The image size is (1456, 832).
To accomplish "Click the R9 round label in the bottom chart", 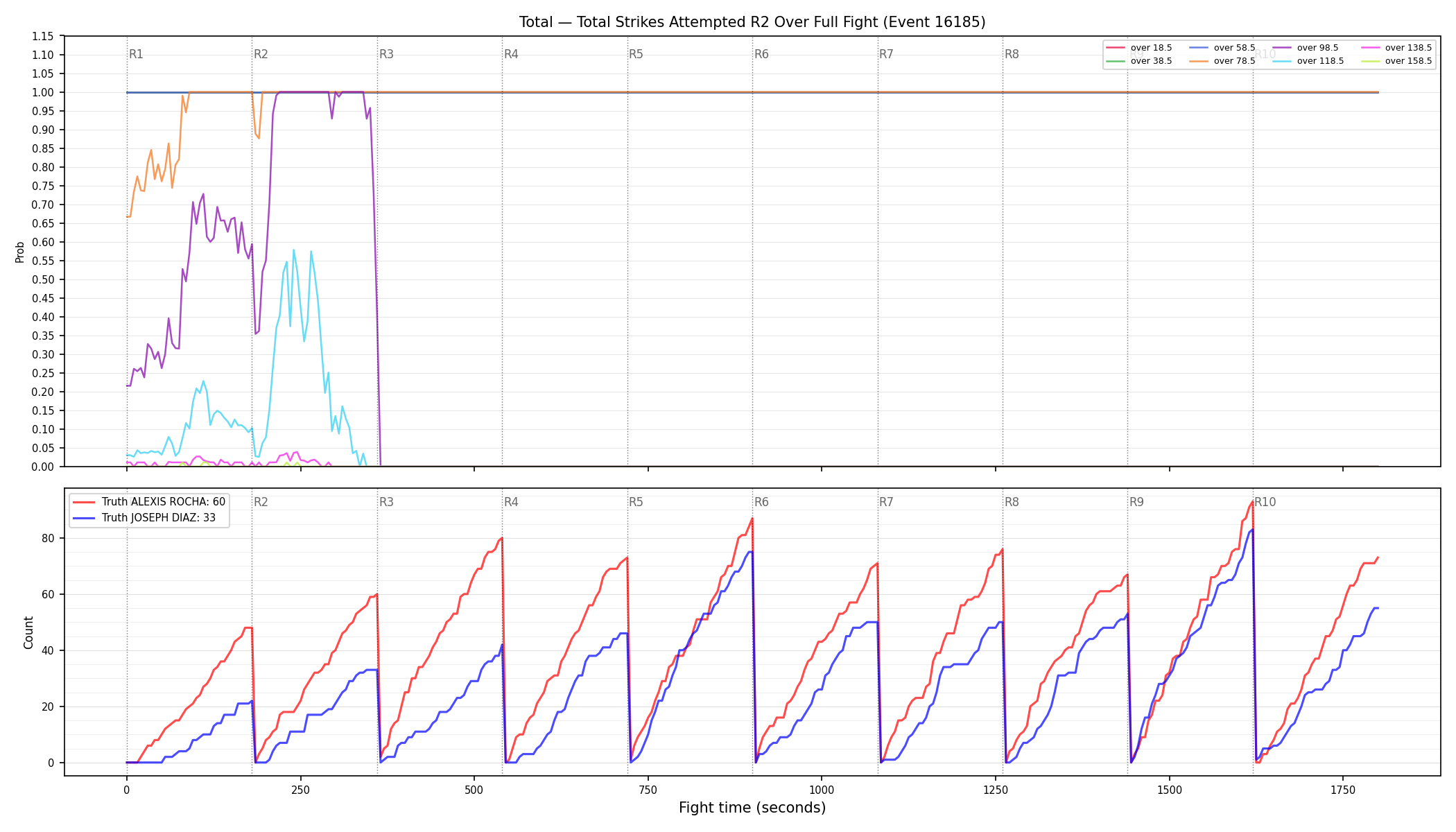I will tap(1136, 502).
